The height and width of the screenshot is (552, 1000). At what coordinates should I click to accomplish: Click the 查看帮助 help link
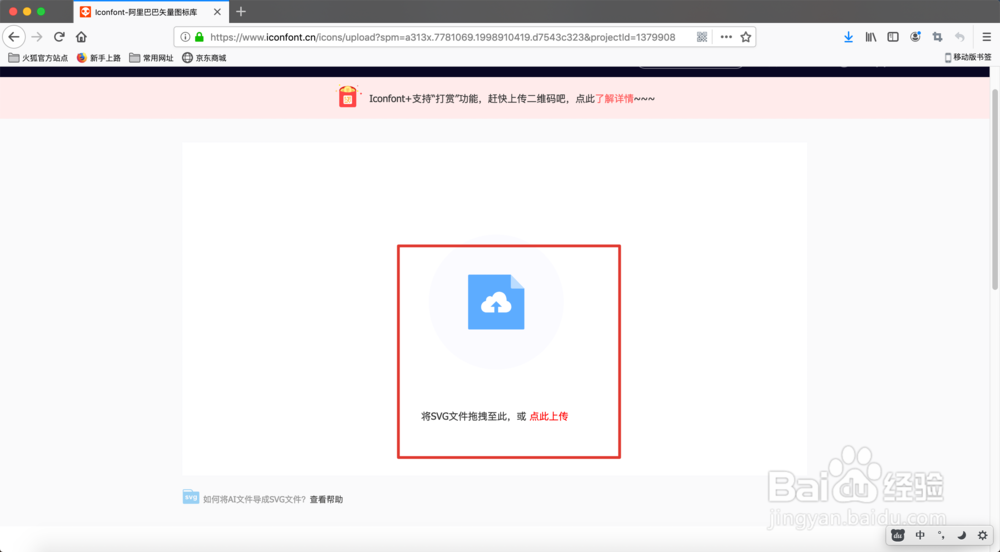(326, 499)
